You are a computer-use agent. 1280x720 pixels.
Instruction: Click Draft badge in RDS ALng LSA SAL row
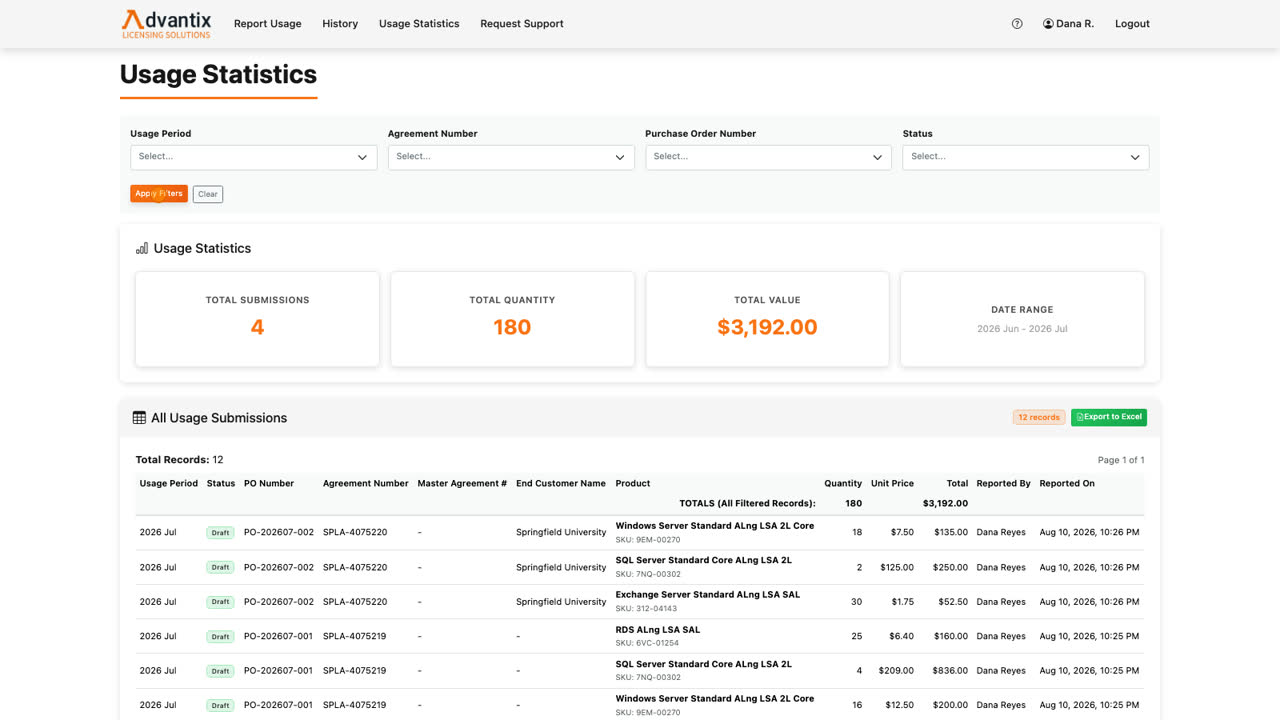coord(220,637)
